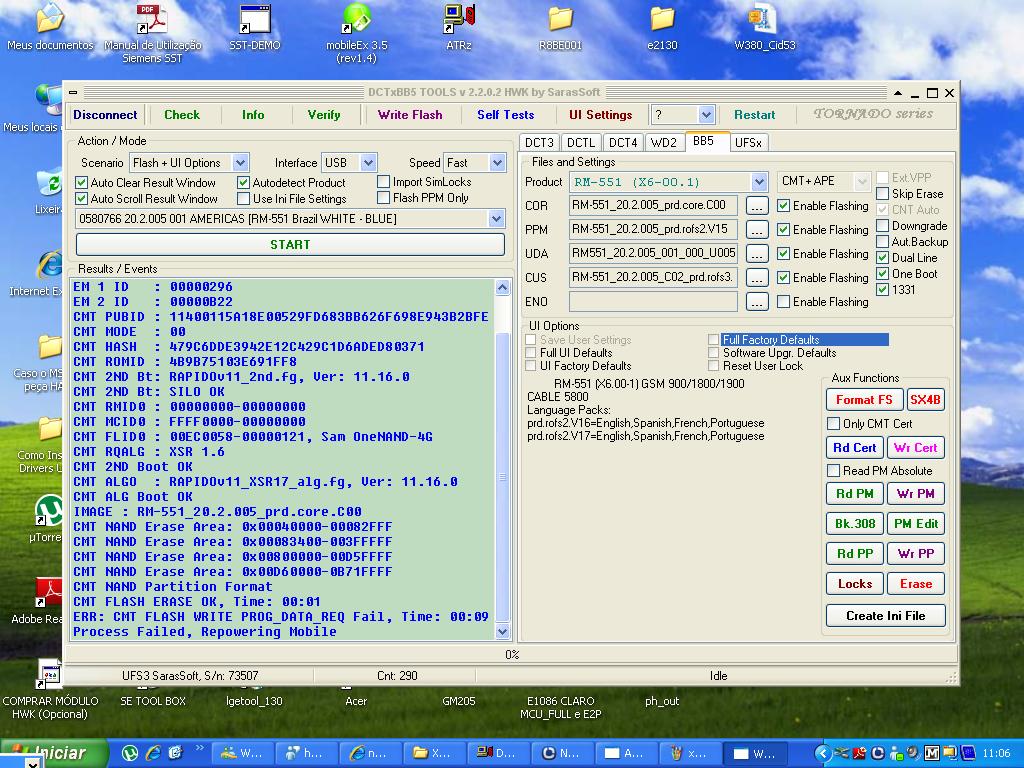Click the results scrollbar up arrow

(x=502, y=287)
